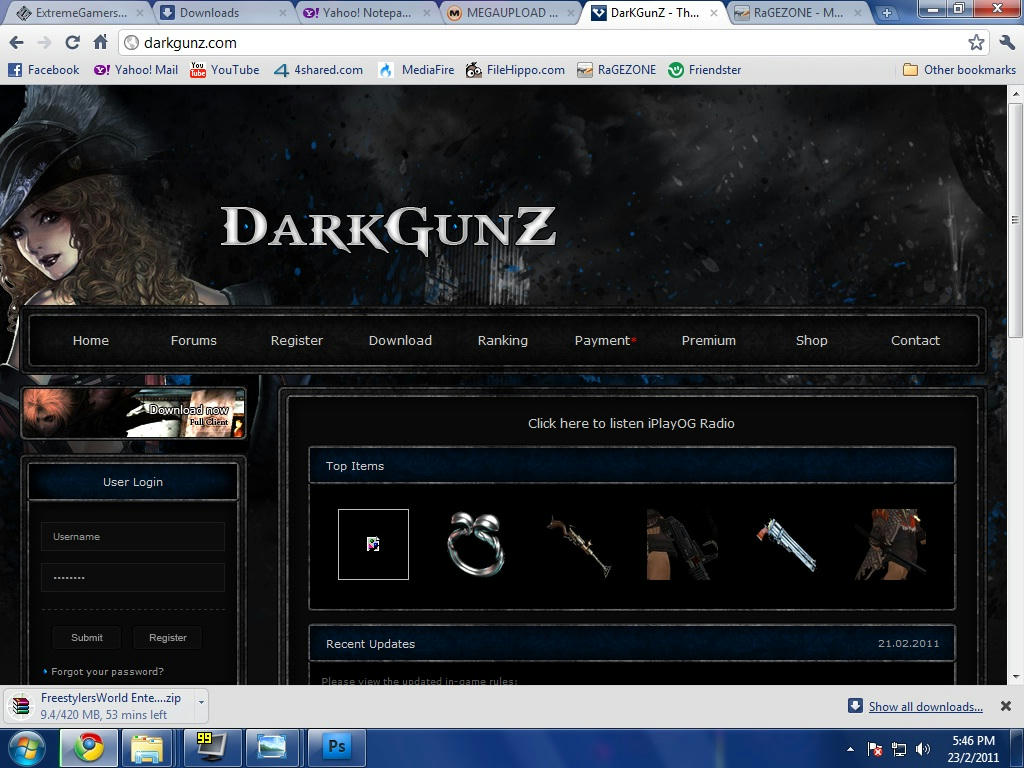
Task: Bookmark page with star icon
Action: 976,43
